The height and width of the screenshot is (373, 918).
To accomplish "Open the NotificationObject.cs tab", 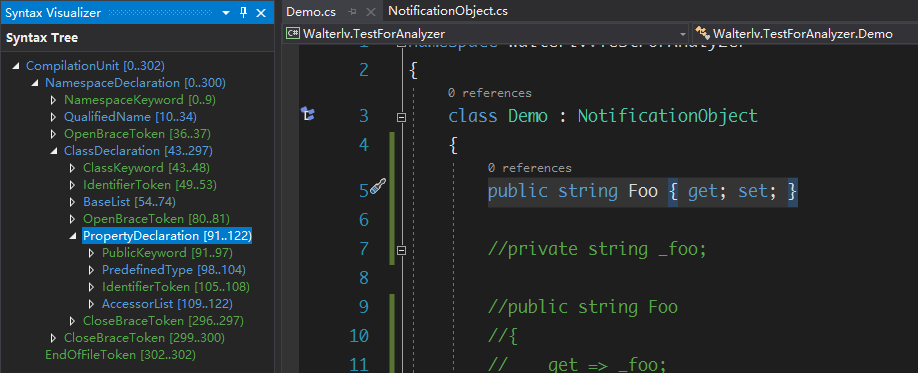I will point(448,11).
